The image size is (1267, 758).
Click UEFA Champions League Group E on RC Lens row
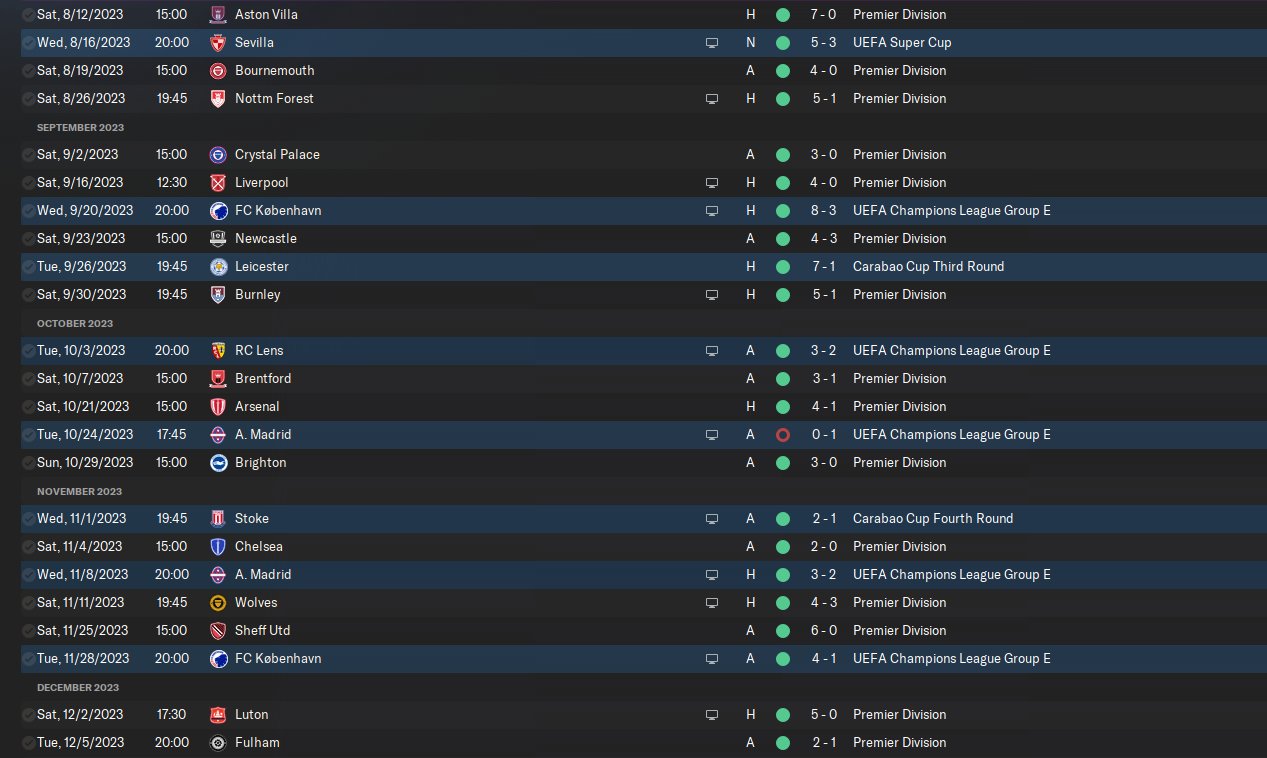[x=952, y=351]
